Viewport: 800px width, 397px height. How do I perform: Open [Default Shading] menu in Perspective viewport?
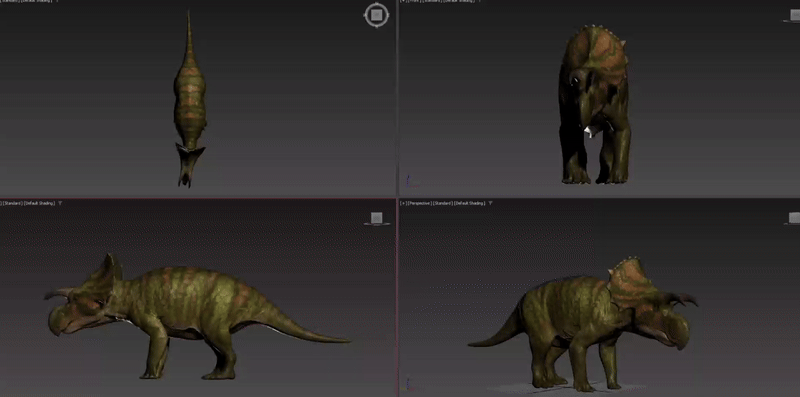click(469, 203)
